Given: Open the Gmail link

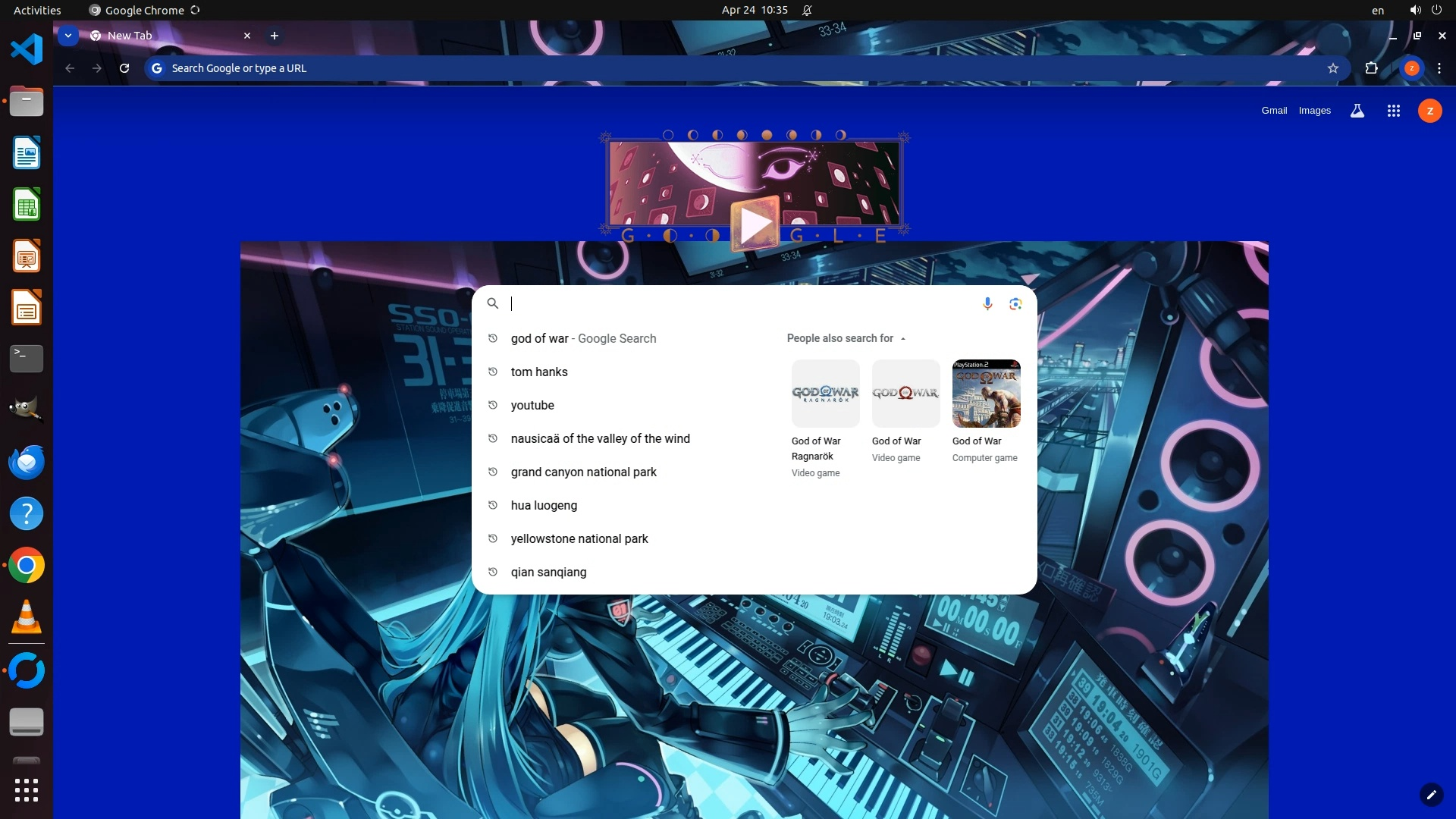Looking at the screenshot, I should coord(1274,111).
